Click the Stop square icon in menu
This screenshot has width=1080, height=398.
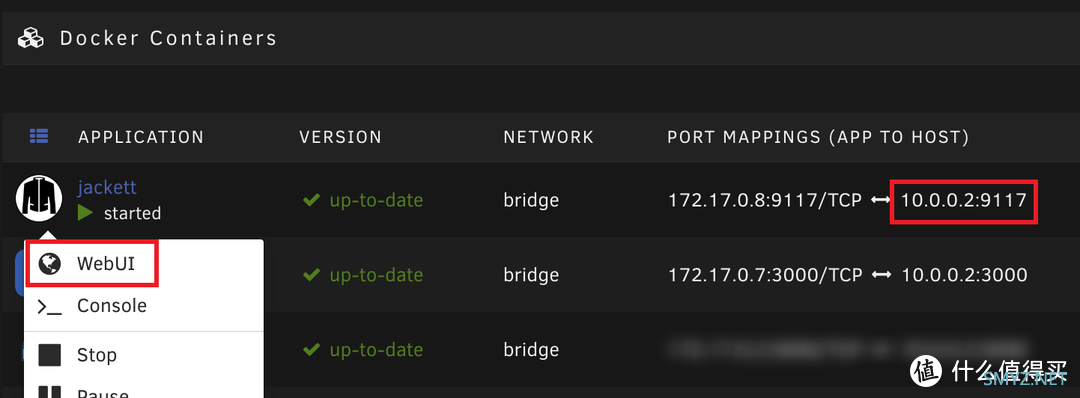pos(50,355)
